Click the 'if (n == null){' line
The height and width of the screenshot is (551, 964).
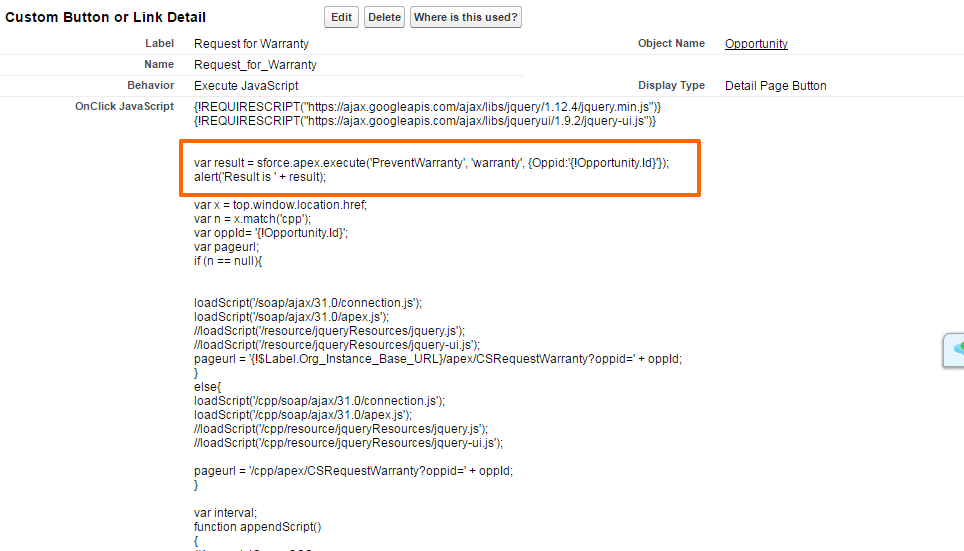coord(228,261)
